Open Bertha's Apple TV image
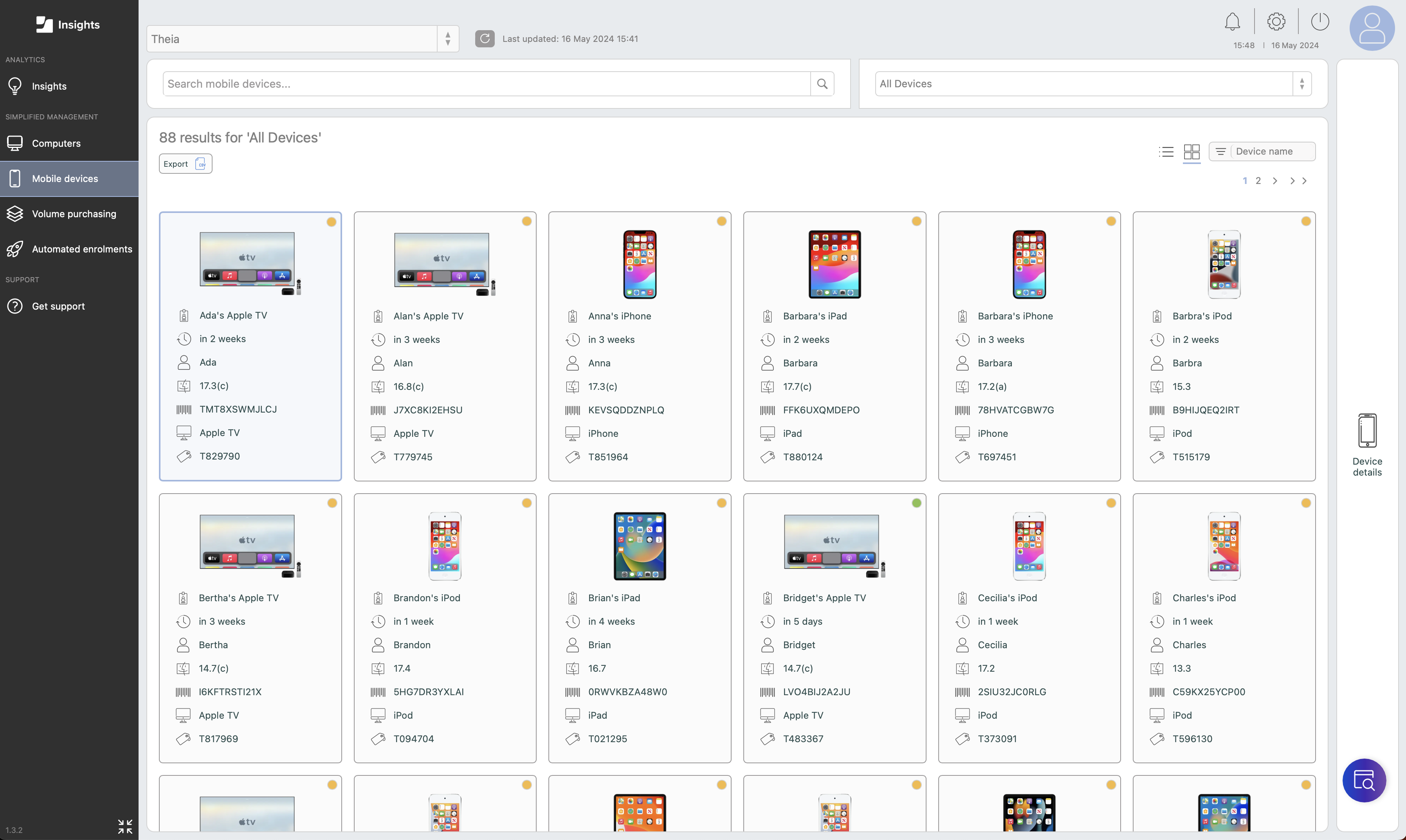 [250, 546]
